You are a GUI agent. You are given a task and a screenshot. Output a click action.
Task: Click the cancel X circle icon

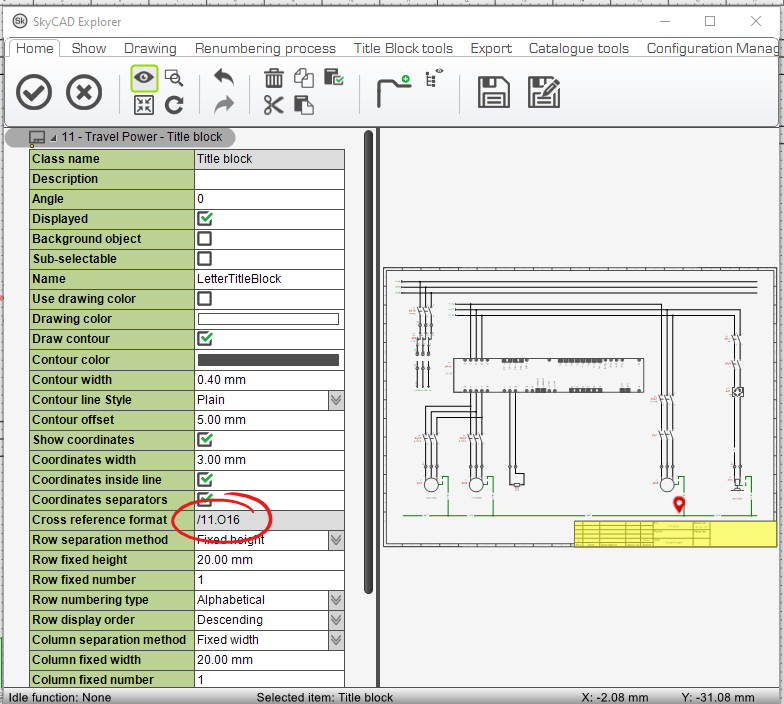tap(84, 92)
